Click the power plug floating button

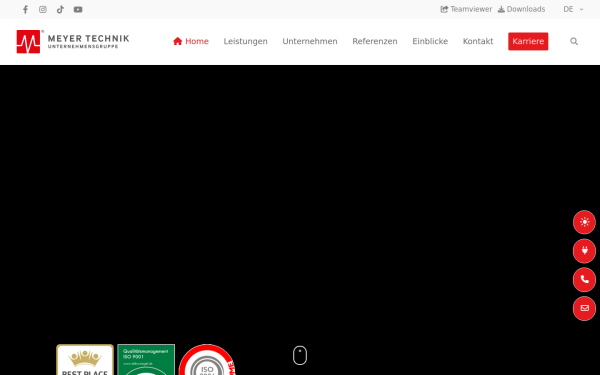[x=584, y=251]
